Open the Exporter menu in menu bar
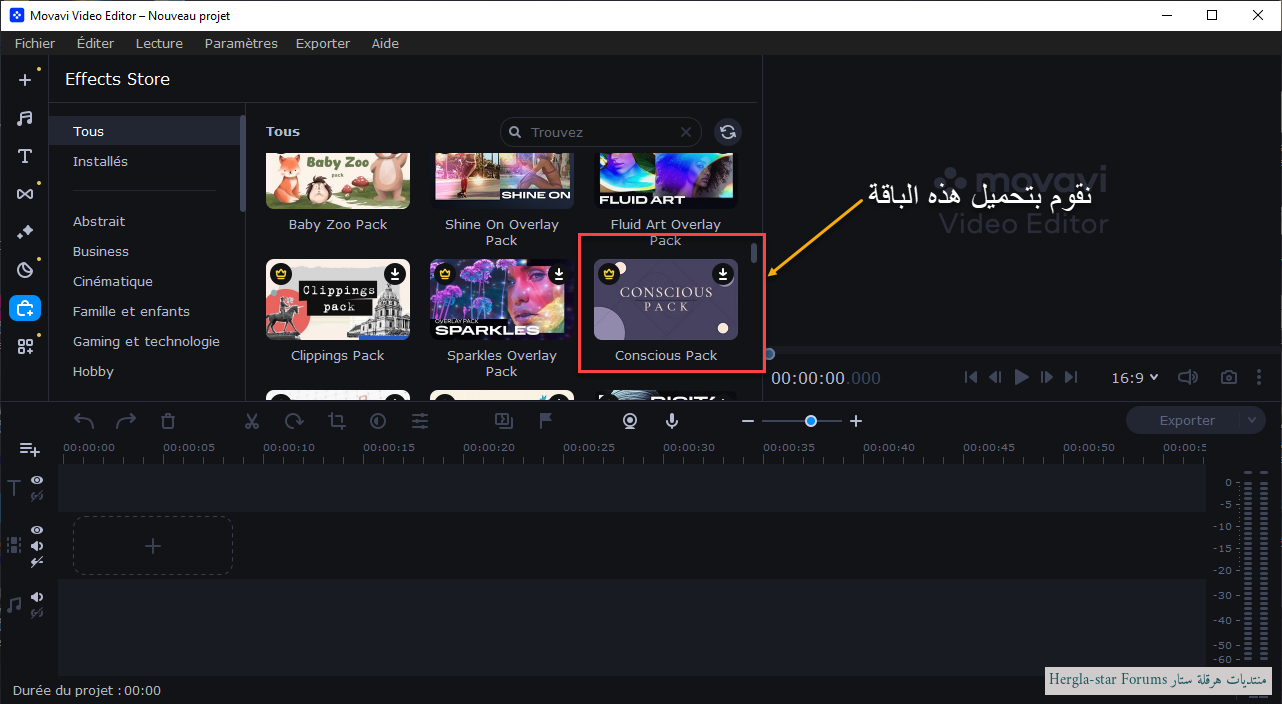The height and width of the screenshot is (704, 1282). tap(323, 43)
